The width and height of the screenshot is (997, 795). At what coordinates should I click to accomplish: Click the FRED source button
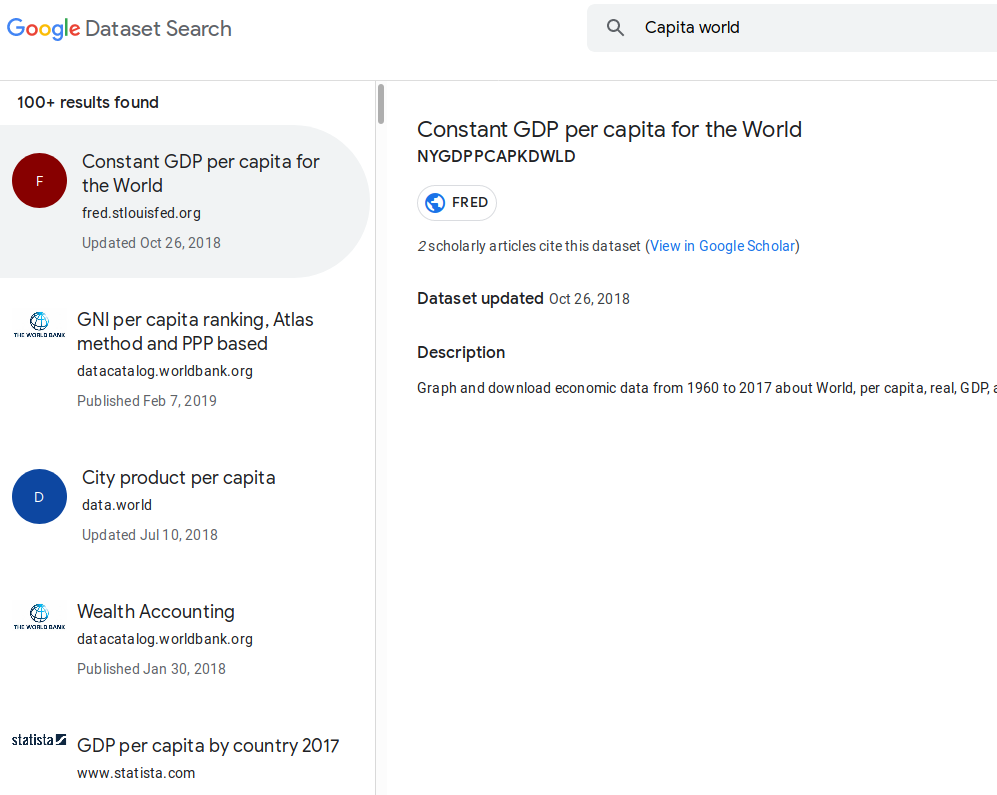point(457,203)
